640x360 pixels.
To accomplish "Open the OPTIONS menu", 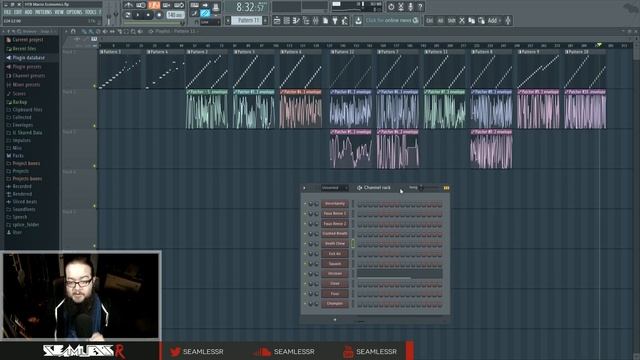I will pyautogui.click(x=74, y=13).
